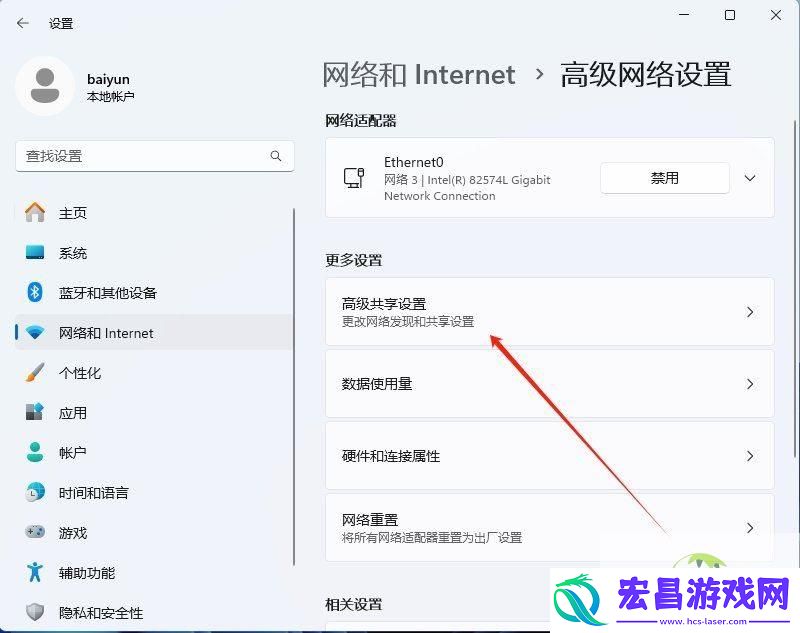
Task: Click the Time and language globe icon
Action: [35, 492]
